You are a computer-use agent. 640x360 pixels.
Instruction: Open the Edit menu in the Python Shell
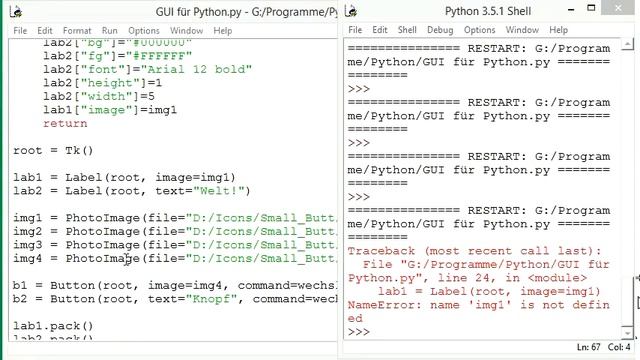click(380, 30)
